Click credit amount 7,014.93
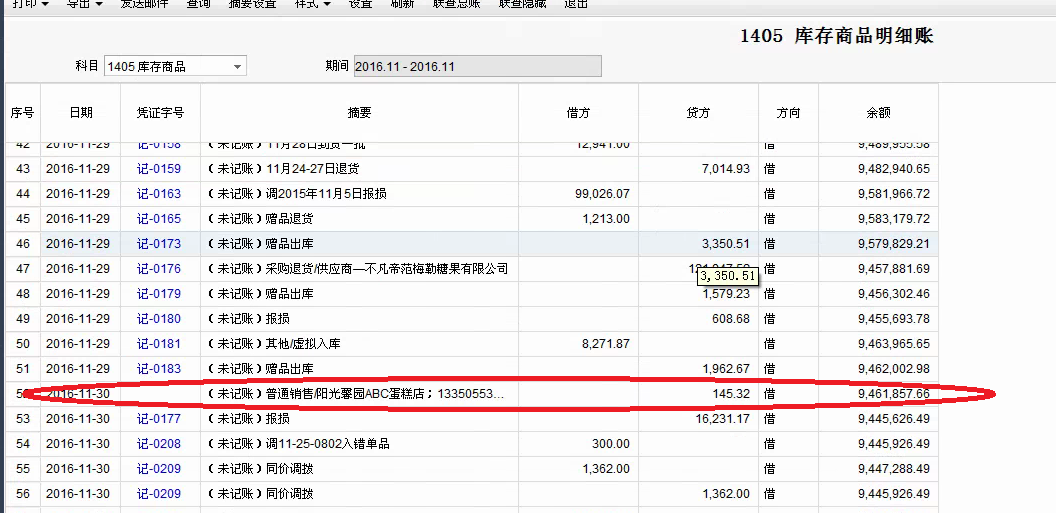1056x513 pixels. (x=726, y=169)
